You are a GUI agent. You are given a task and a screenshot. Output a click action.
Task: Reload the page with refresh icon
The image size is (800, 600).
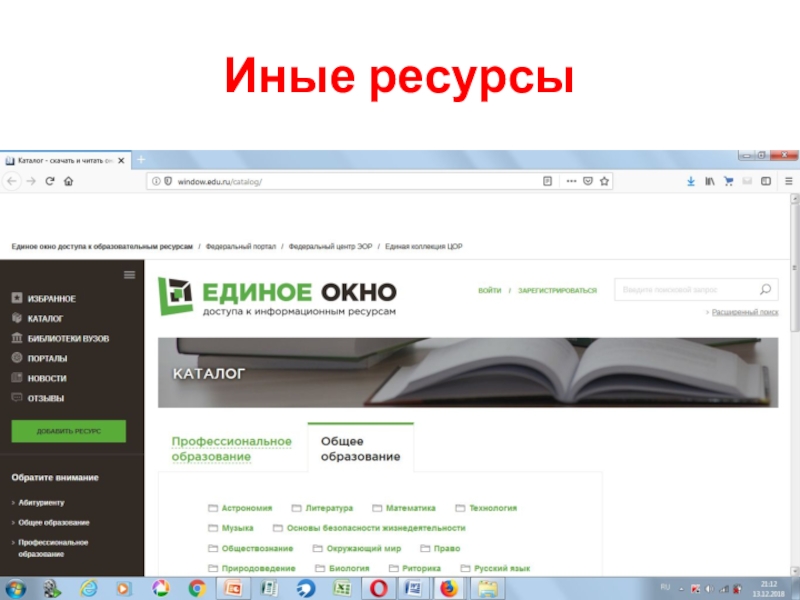pyautogui.click(x=49, y=181)
